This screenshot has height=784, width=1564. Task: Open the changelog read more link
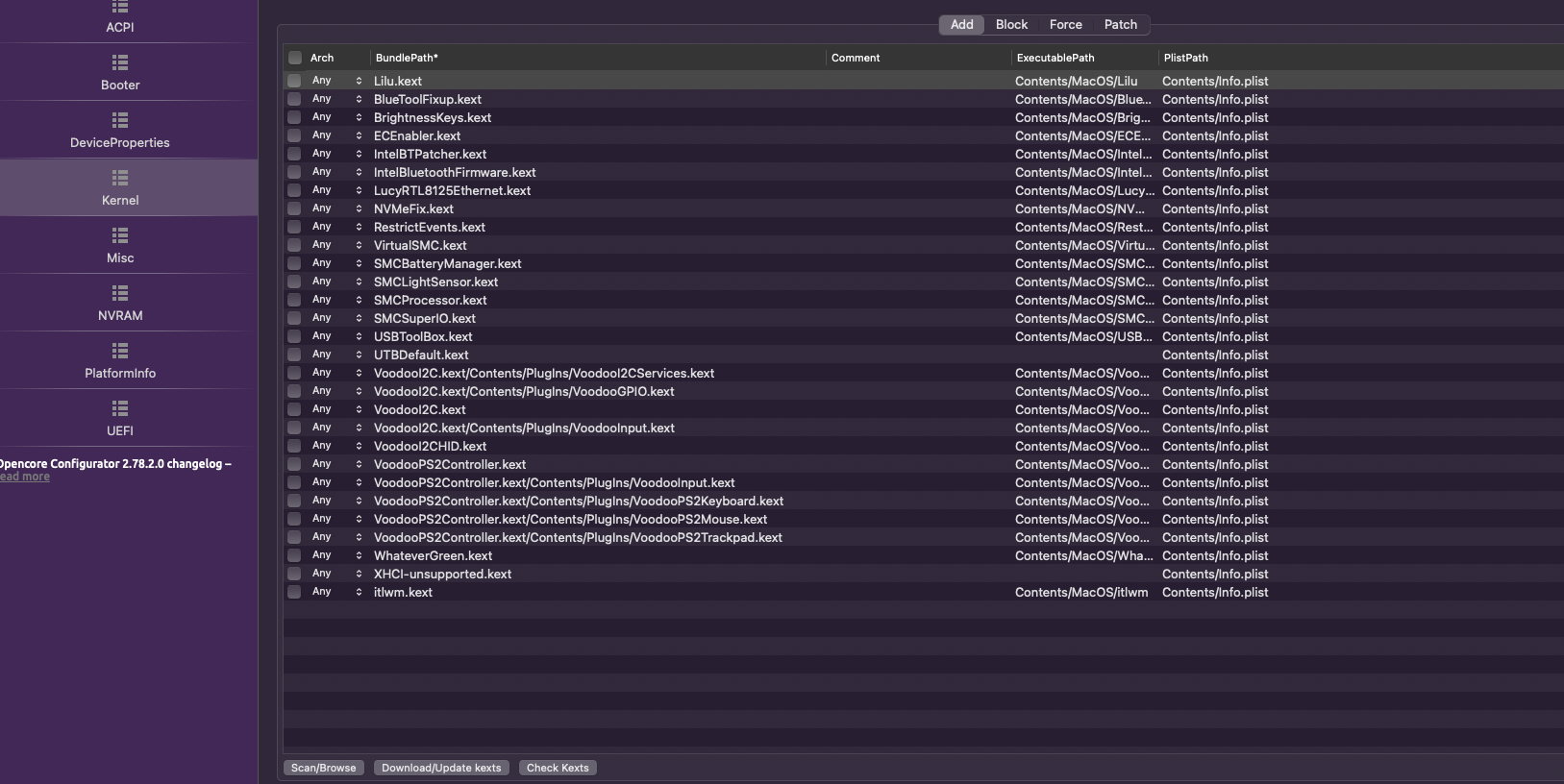point(25,477)
